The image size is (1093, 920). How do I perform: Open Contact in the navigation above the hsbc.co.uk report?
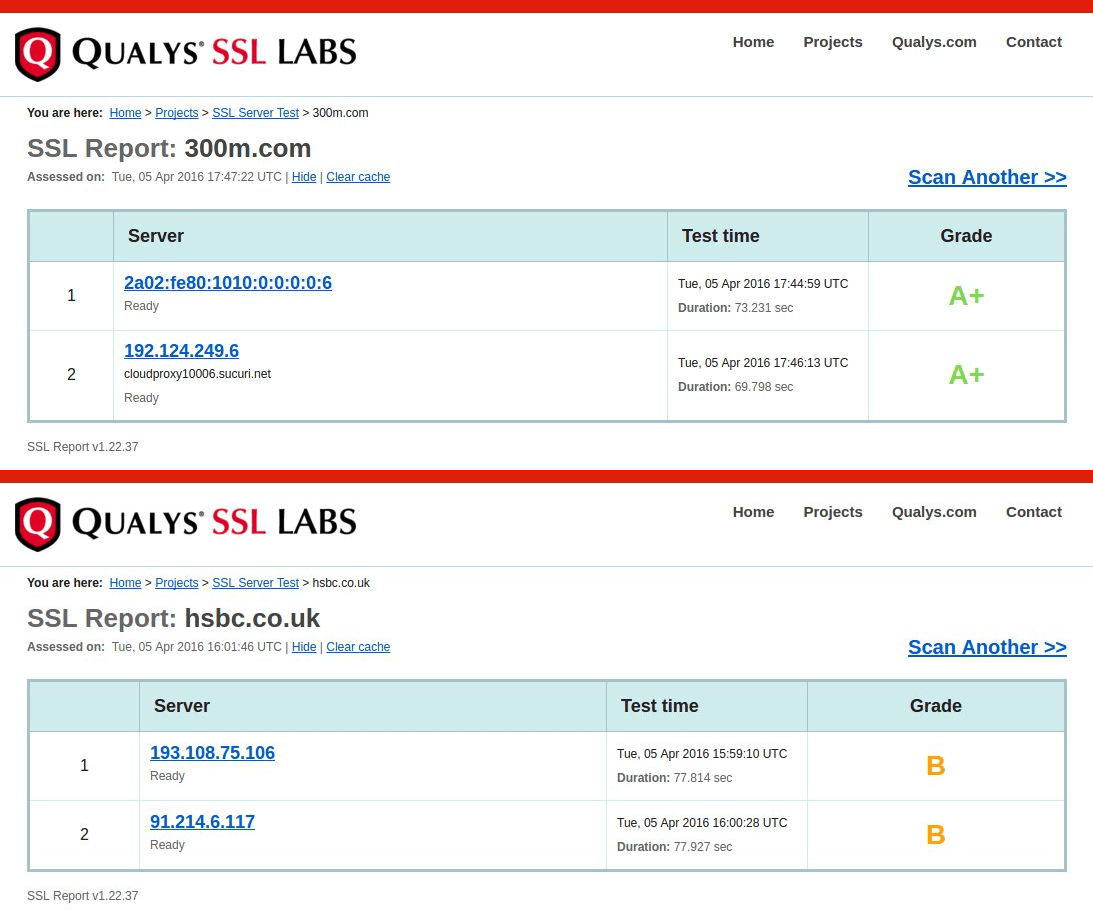coord(1034,512)
